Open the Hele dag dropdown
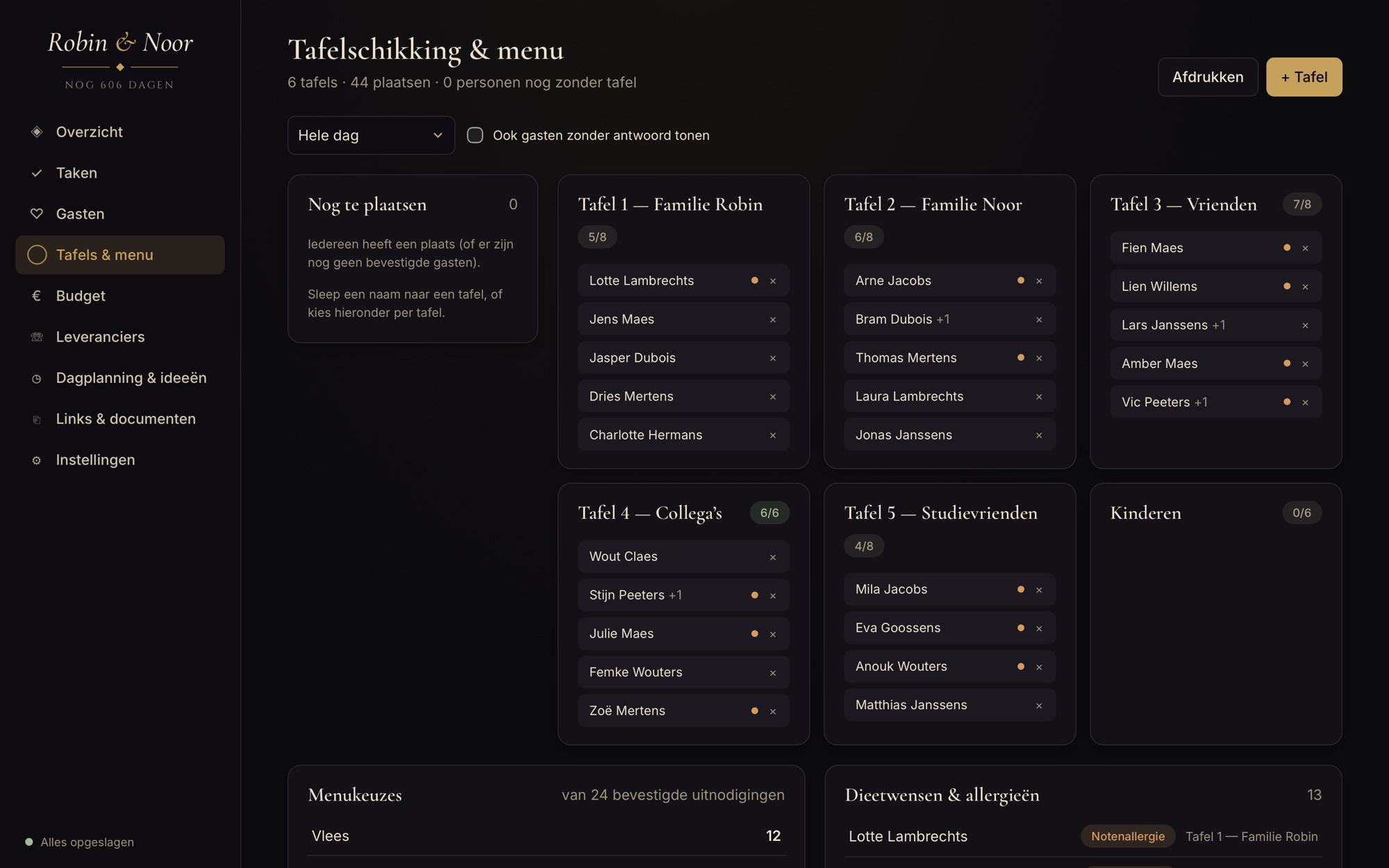This screenshot has height=868, width=1389. [371, 135]
